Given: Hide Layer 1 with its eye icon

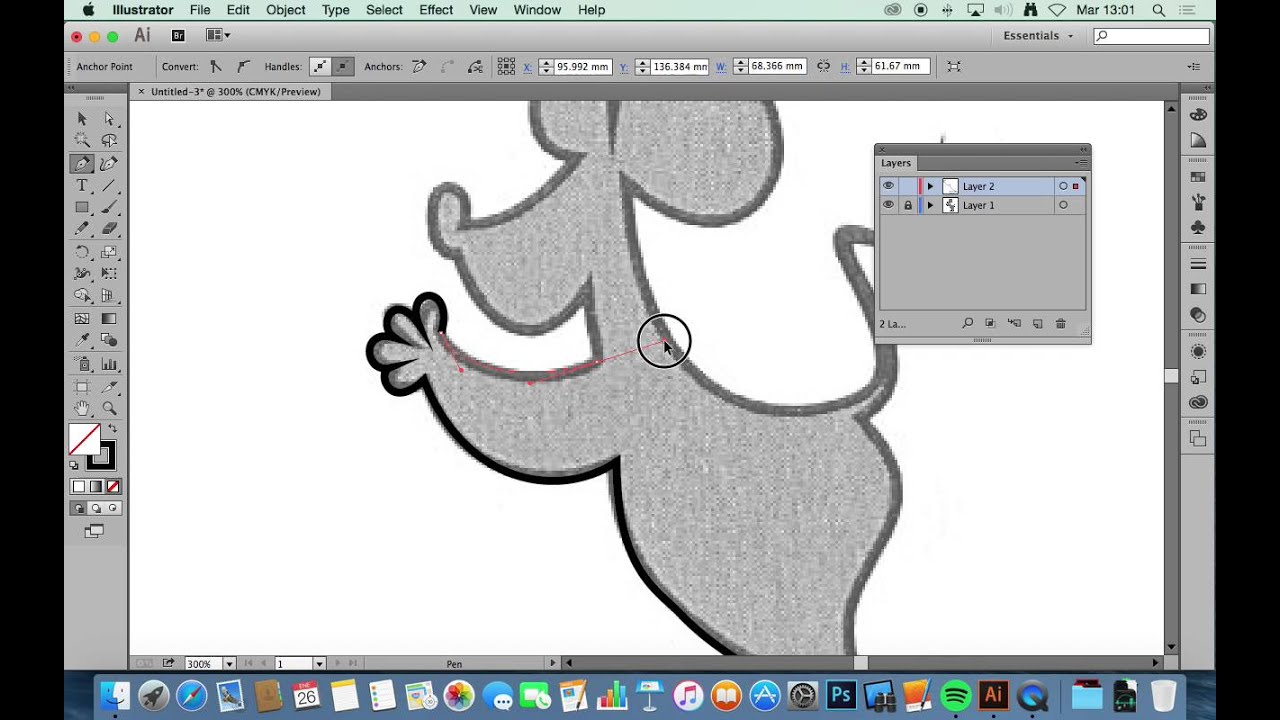Looking at the screenshot, I should point(888,205).
